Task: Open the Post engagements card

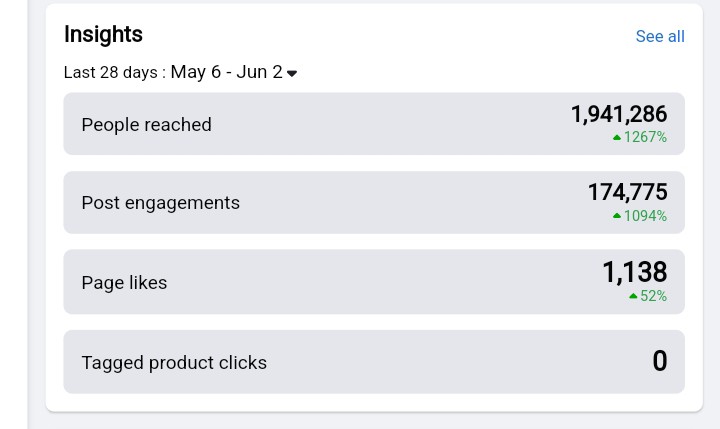Action: click(374, 203)
